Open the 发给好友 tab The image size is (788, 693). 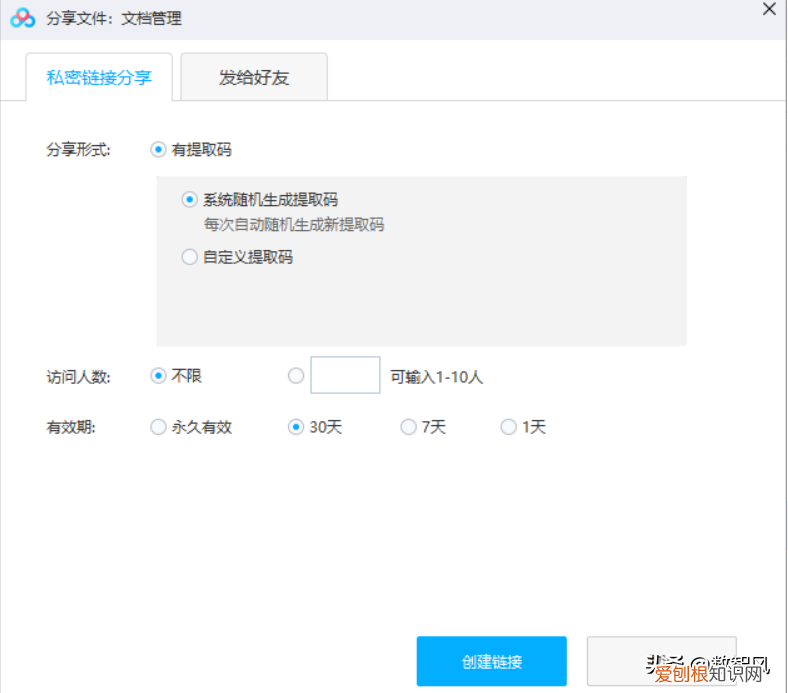[254, 77]
